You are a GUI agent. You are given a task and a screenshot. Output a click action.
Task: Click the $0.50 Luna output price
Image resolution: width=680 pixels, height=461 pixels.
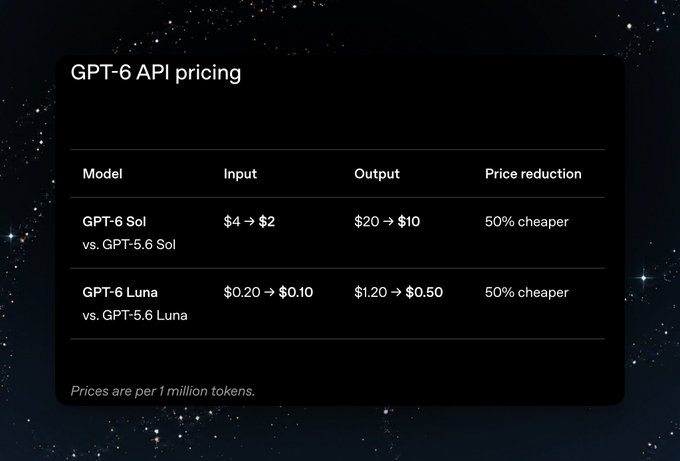tap(424, 292)
